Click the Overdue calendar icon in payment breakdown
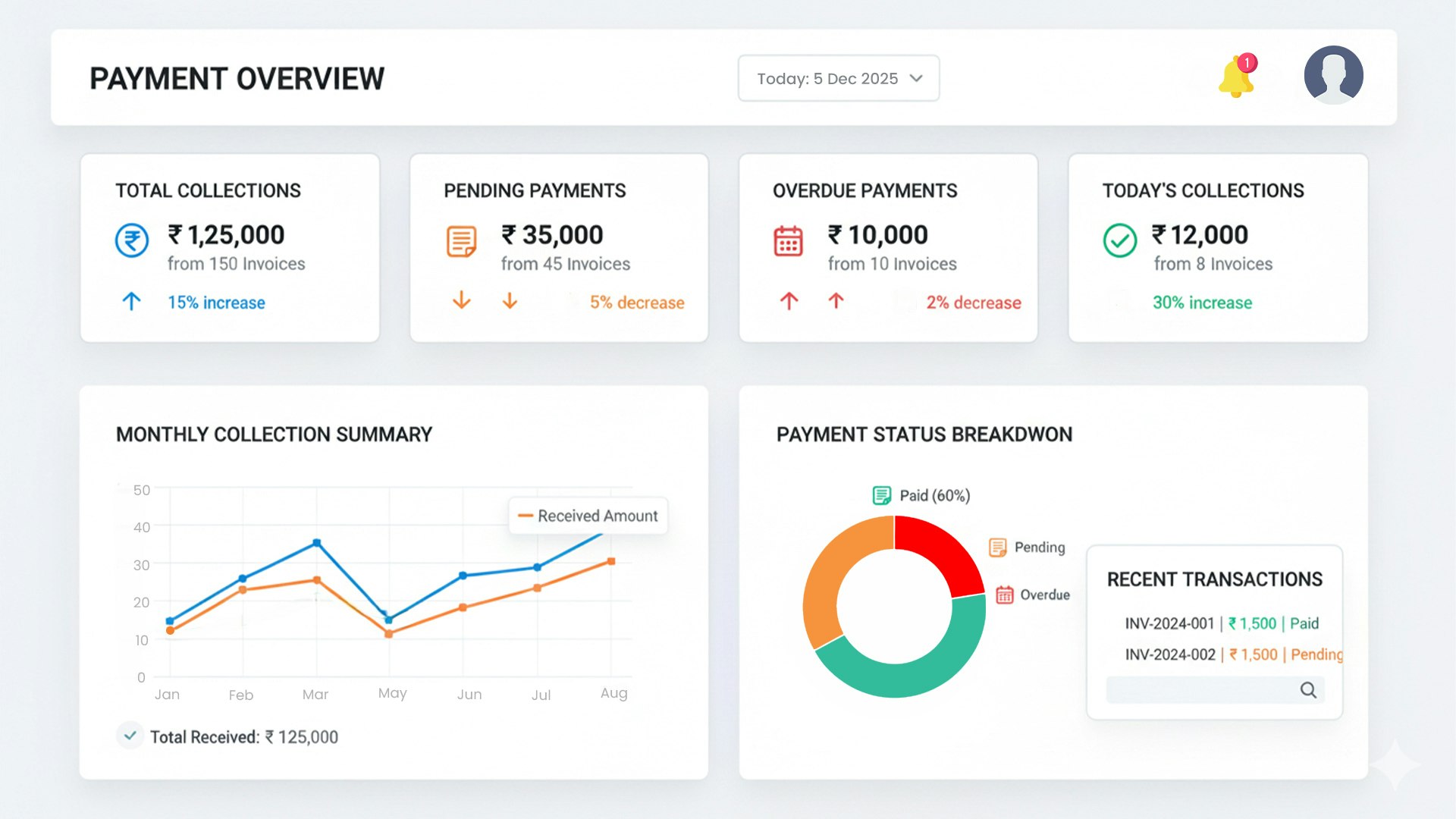Image resolution: width=1456 pixels, height=819 pixels. 1004,594
